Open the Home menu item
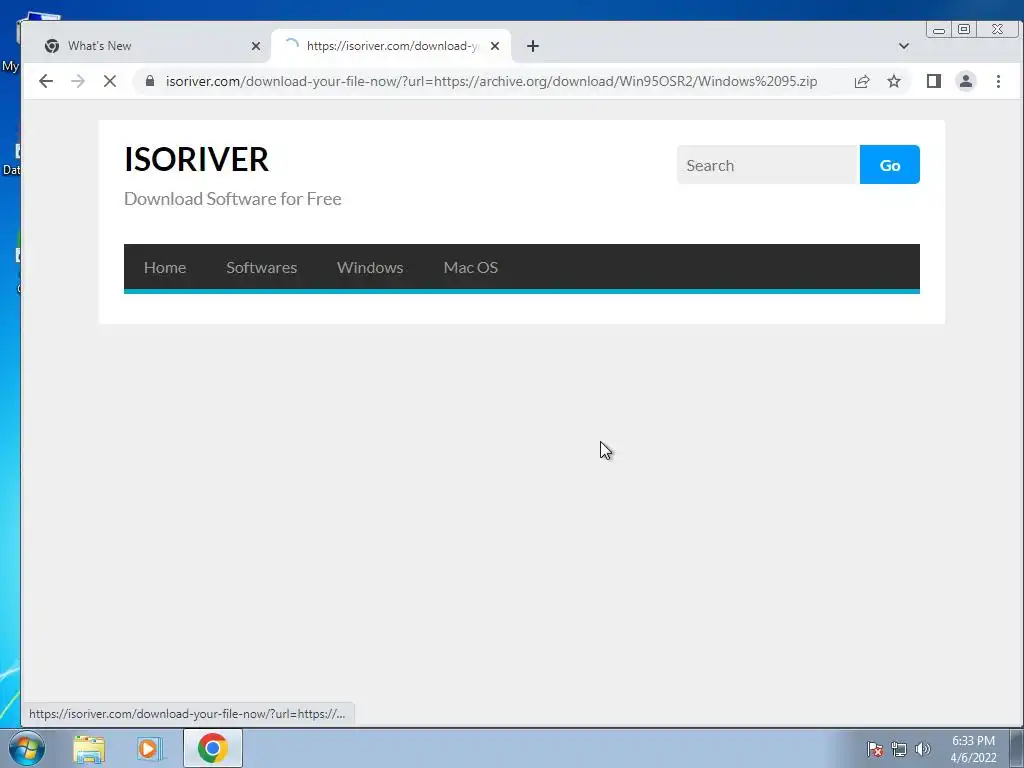This screenshot has height=768, width=1024. click(x=165, y=267)
